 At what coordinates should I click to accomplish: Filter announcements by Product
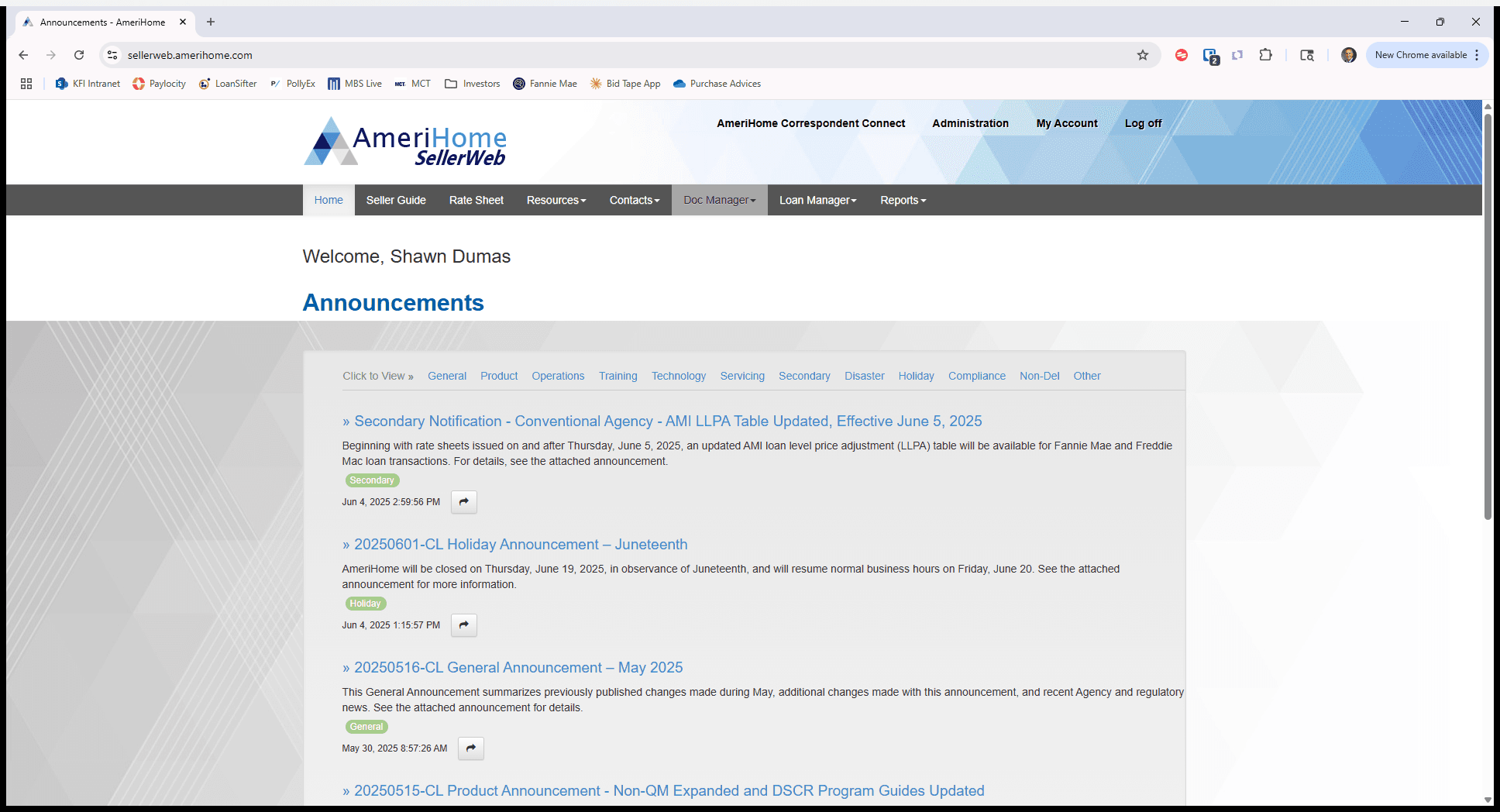pyautogui.click(x=499, y=376)
